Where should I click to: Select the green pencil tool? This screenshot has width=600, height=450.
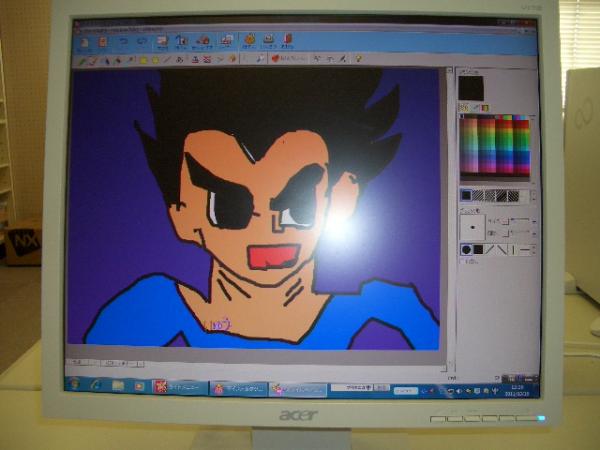pos(82,60)
